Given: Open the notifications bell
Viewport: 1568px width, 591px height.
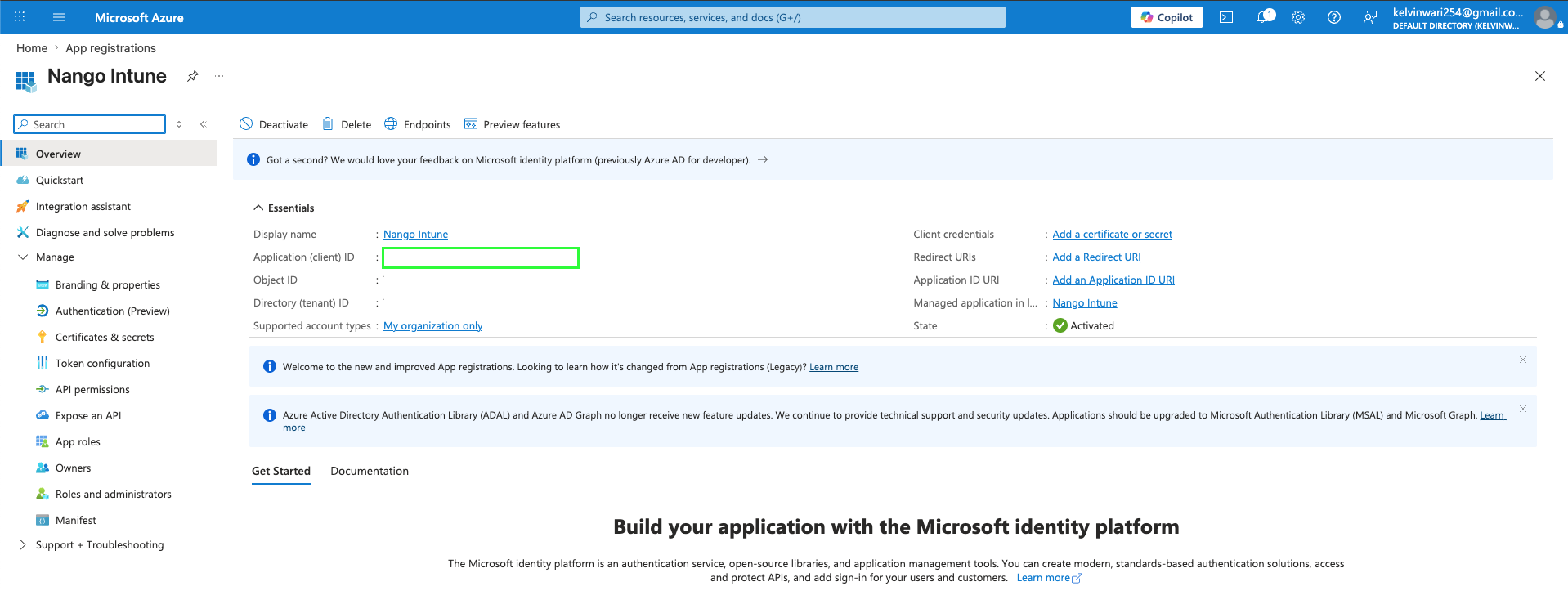Looking at the screenshot, I should pyautogui.click(x=1265, y=16).
